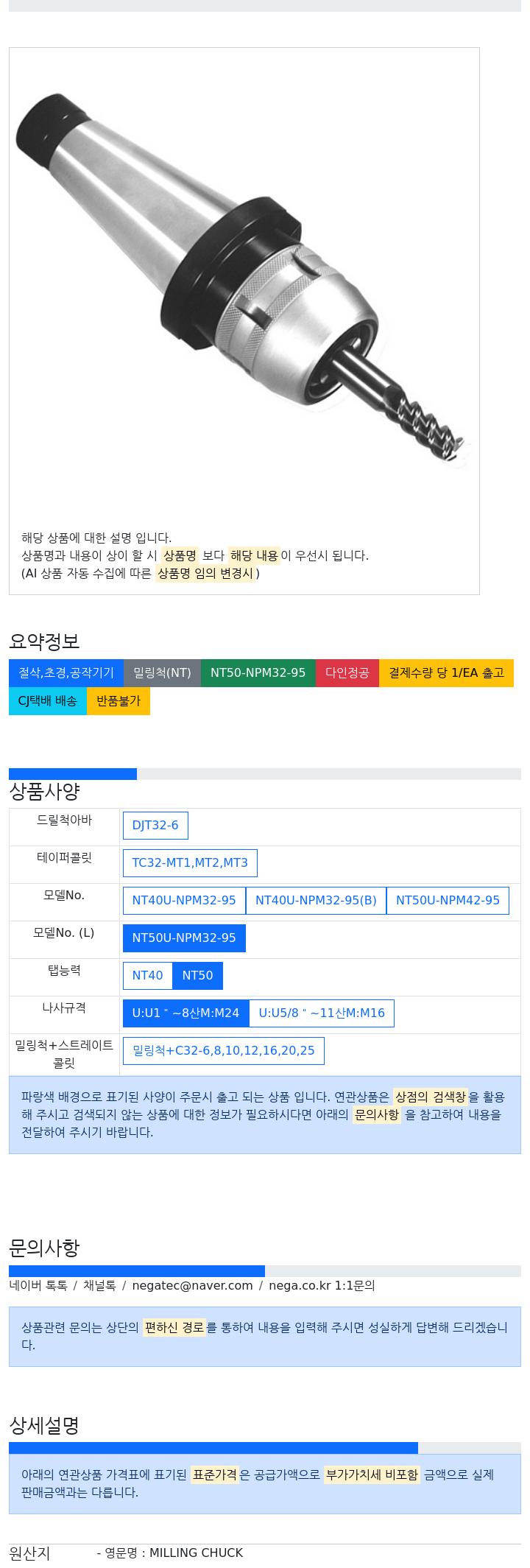
Task: Select the highlighted NT50U-NPM32-95 model
Action: [x=184, y=938]
